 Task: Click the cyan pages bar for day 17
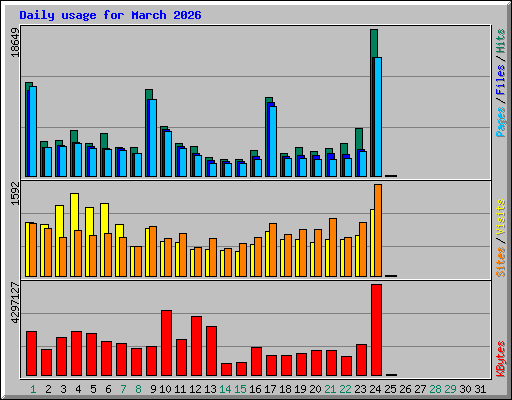(x=273, y=141)
